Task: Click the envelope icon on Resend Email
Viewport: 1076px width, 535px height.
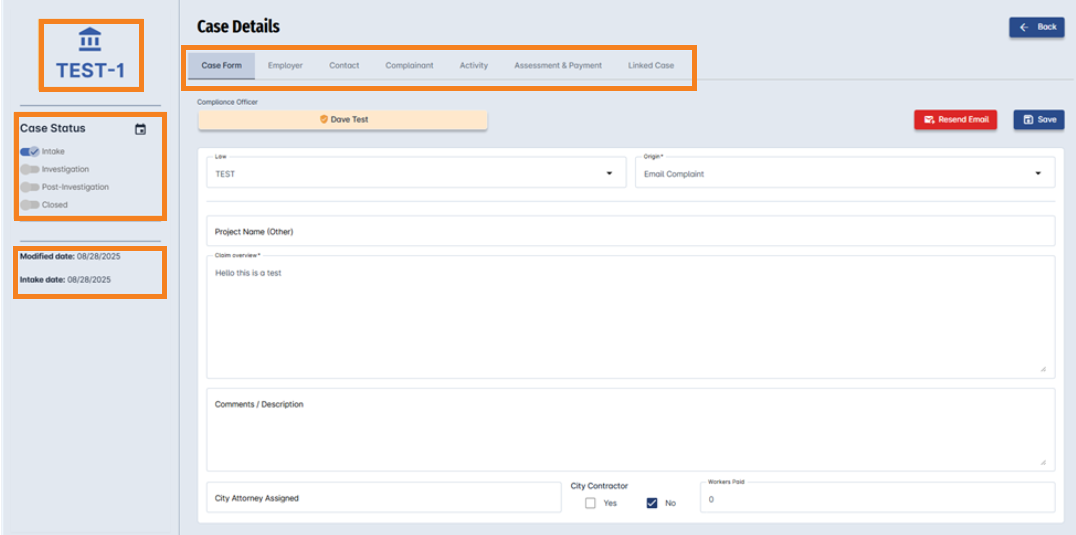Action: pyautogui.click(x=929, y=119)
